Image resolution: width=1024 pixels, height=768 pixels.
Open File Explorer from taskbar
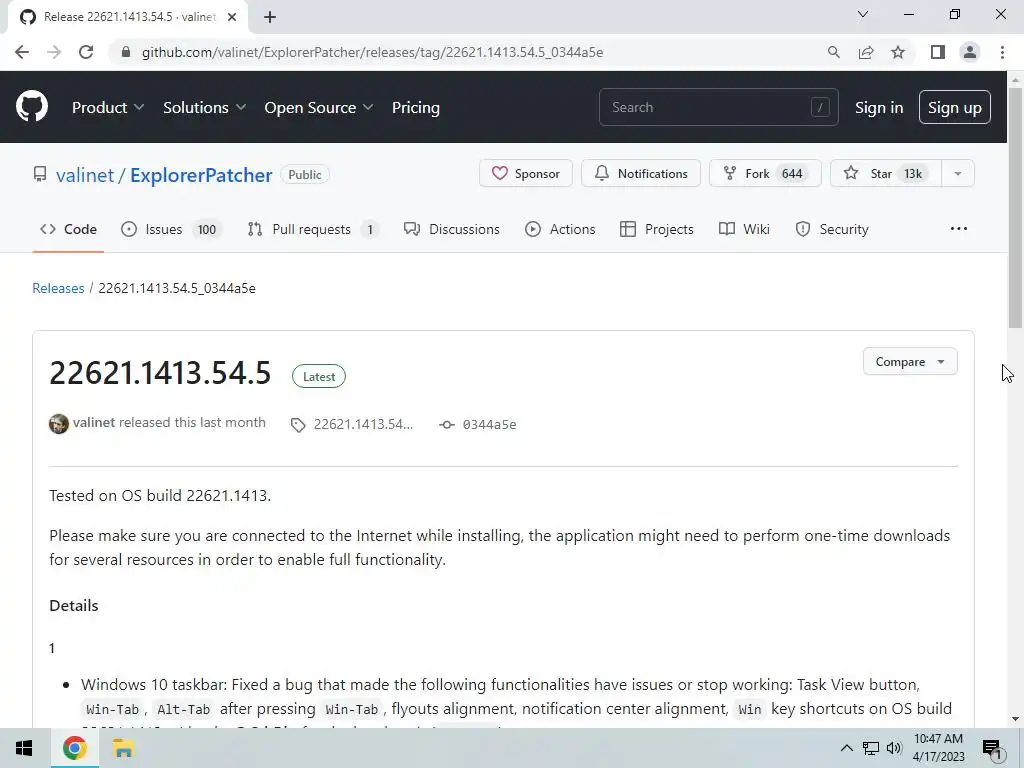click(123, 748)
